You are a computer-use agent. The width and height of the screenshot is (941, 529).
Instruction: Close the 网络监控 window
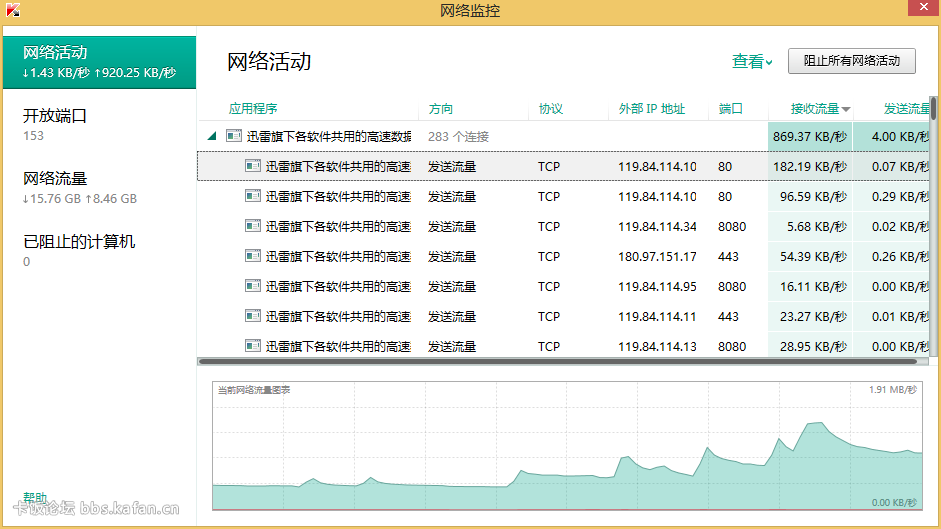pos(924,7)
